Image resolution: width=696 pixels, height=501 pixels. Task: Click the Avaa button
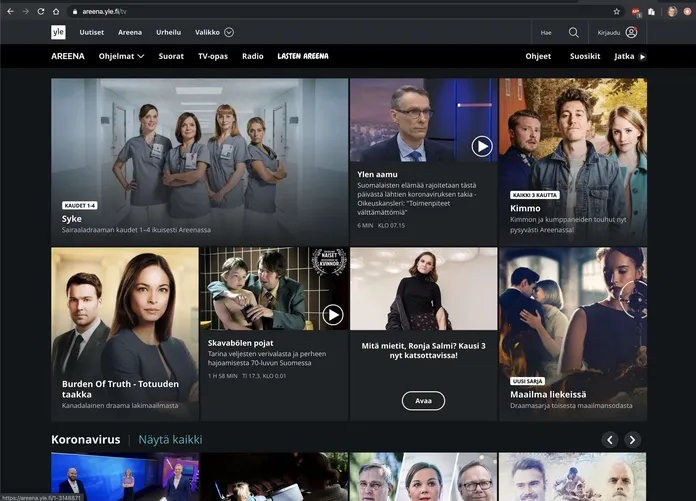pyautogui.click(x=423, y=400)
